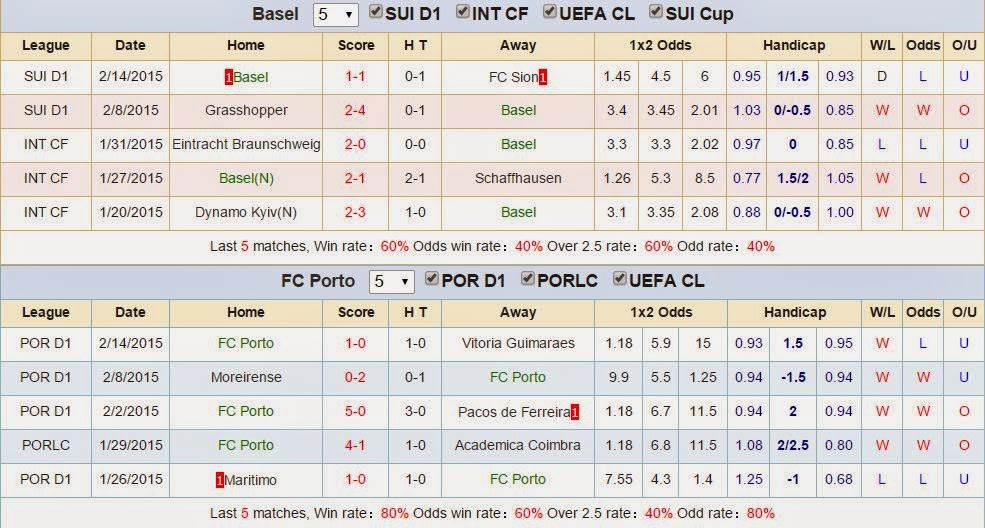985x528 pixels.
Task: Toggle the UEFA CL checkbox for Basel
Action: click(550, 13)
